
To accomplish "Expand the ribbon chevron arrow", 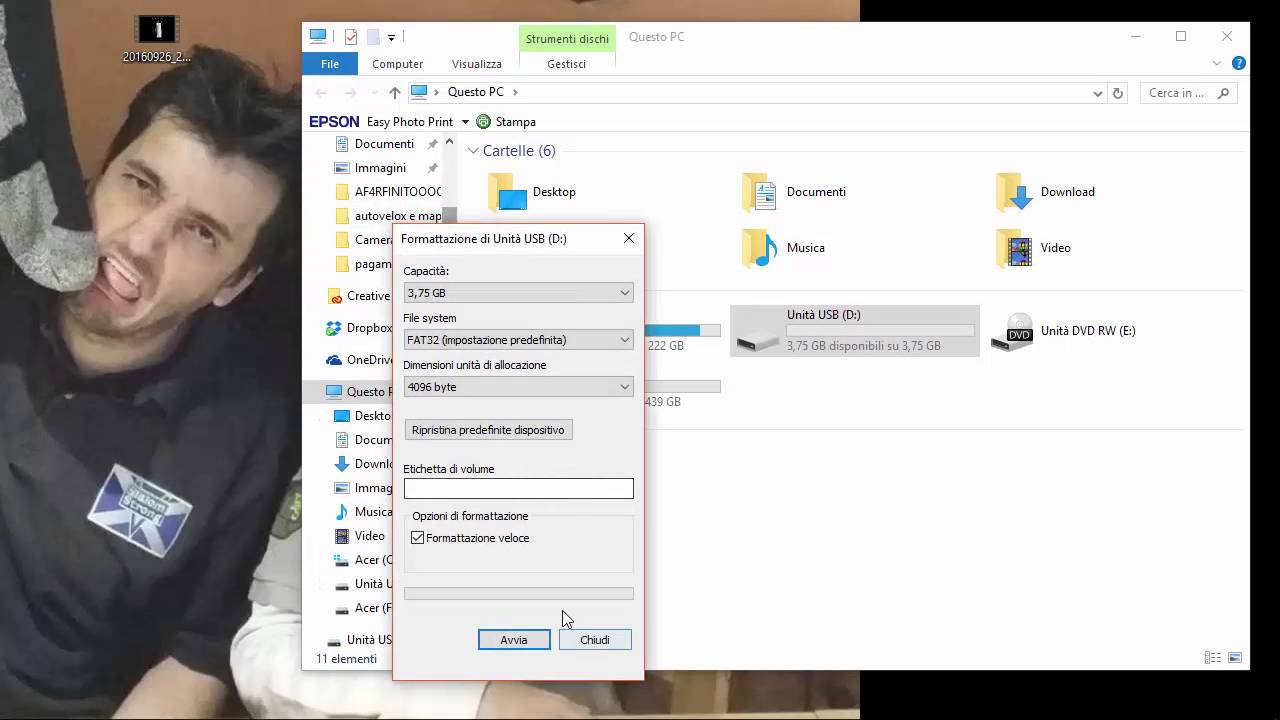I will [x=1217, y=63].
